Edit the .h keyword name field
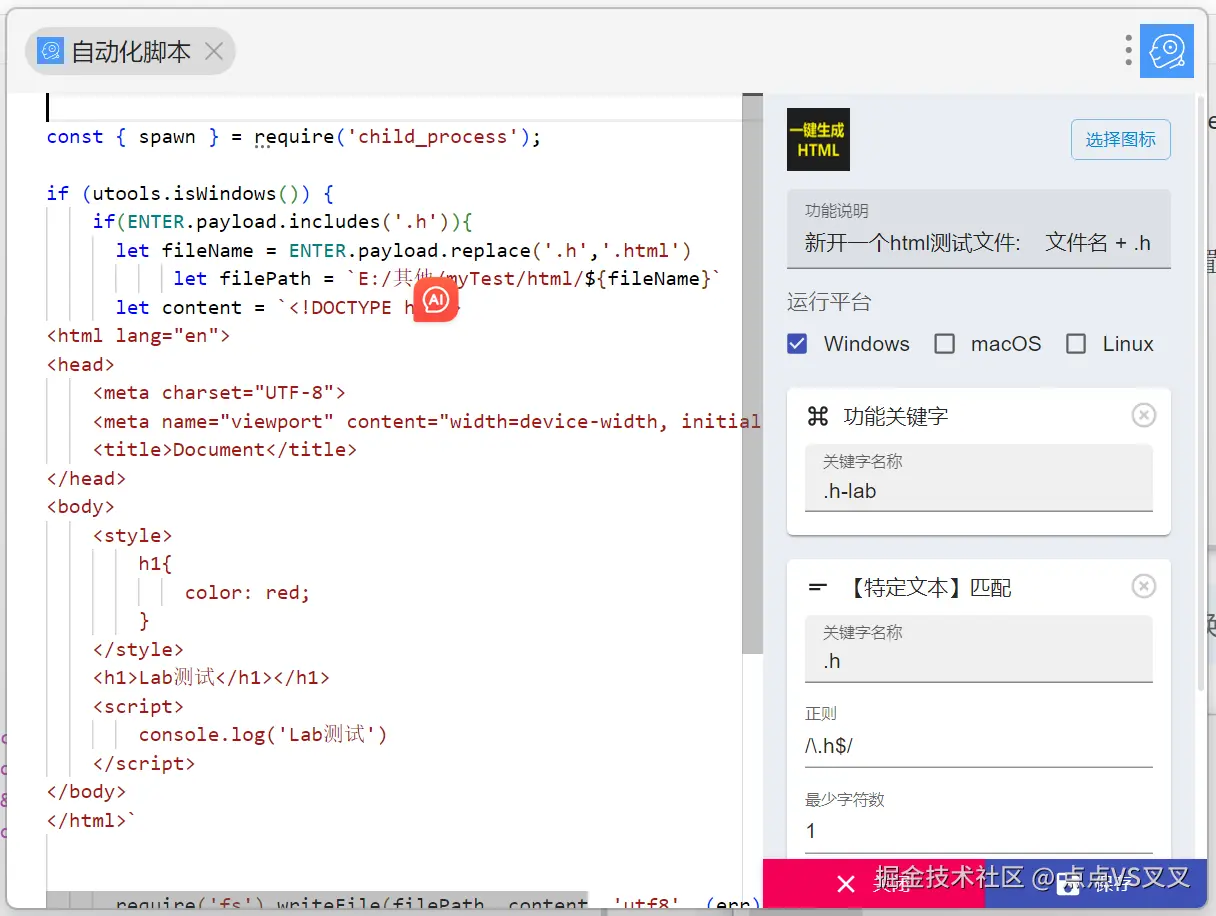The width and height of the screenshot is (1216, 916). 978,649
